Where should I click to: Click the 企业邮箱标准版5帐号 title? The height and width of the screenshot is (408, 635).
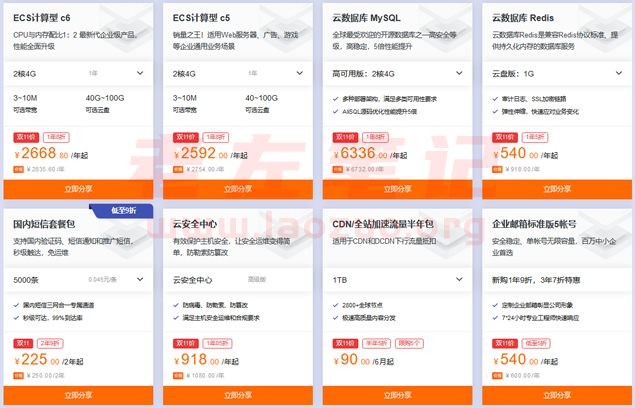coord(534,224)
